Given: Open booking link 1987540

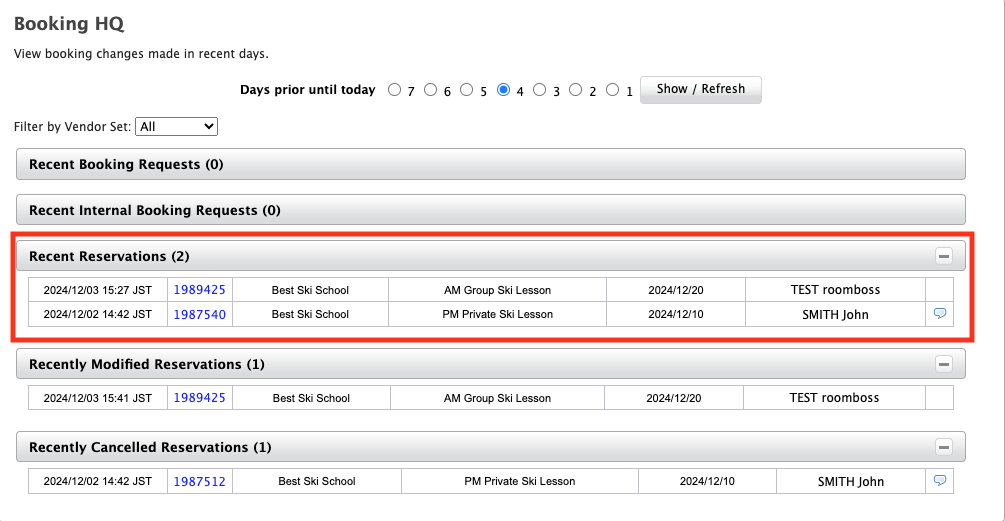Looking at the screenshot, I should (x=199, y=314).
